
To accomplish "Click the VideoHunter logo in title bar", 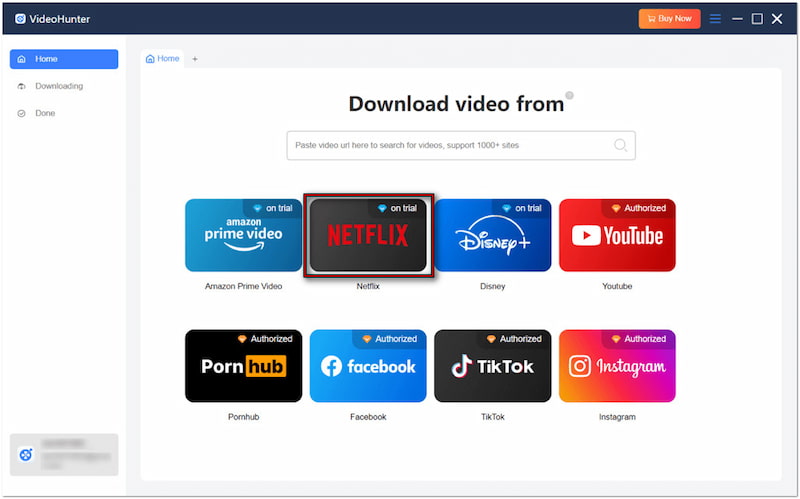I will pyautogui.click(x=20, y=19).
